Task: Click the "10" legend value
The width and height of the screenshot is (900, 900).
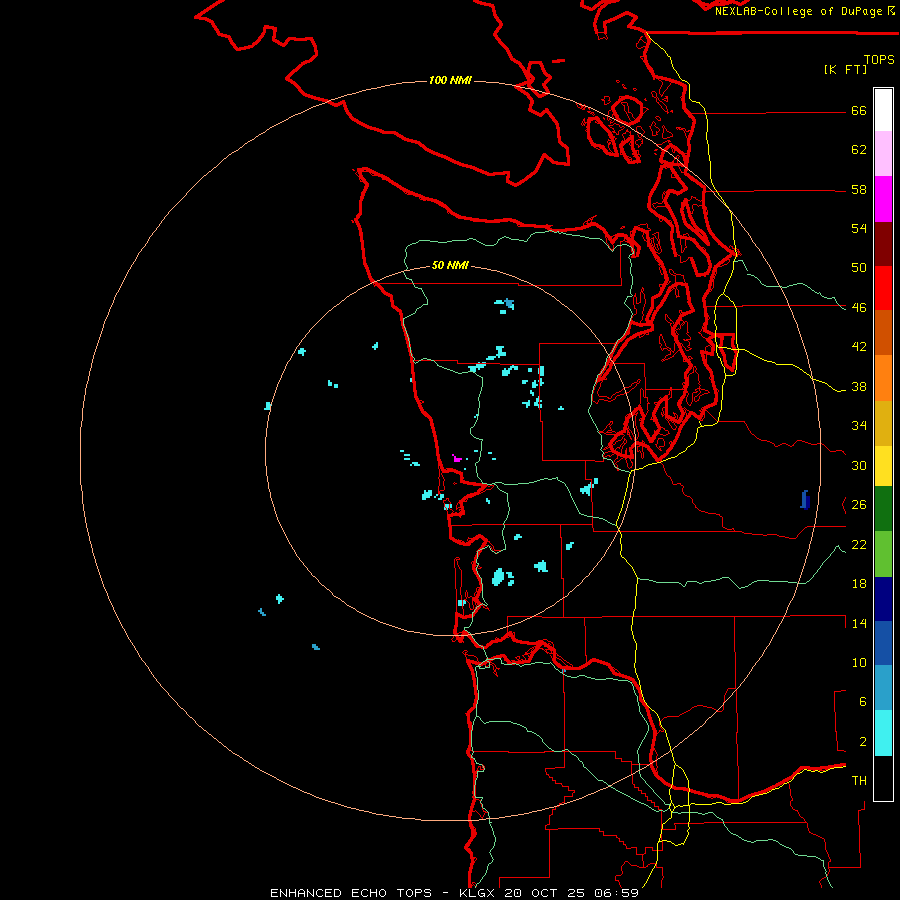Action: point(859,662)
